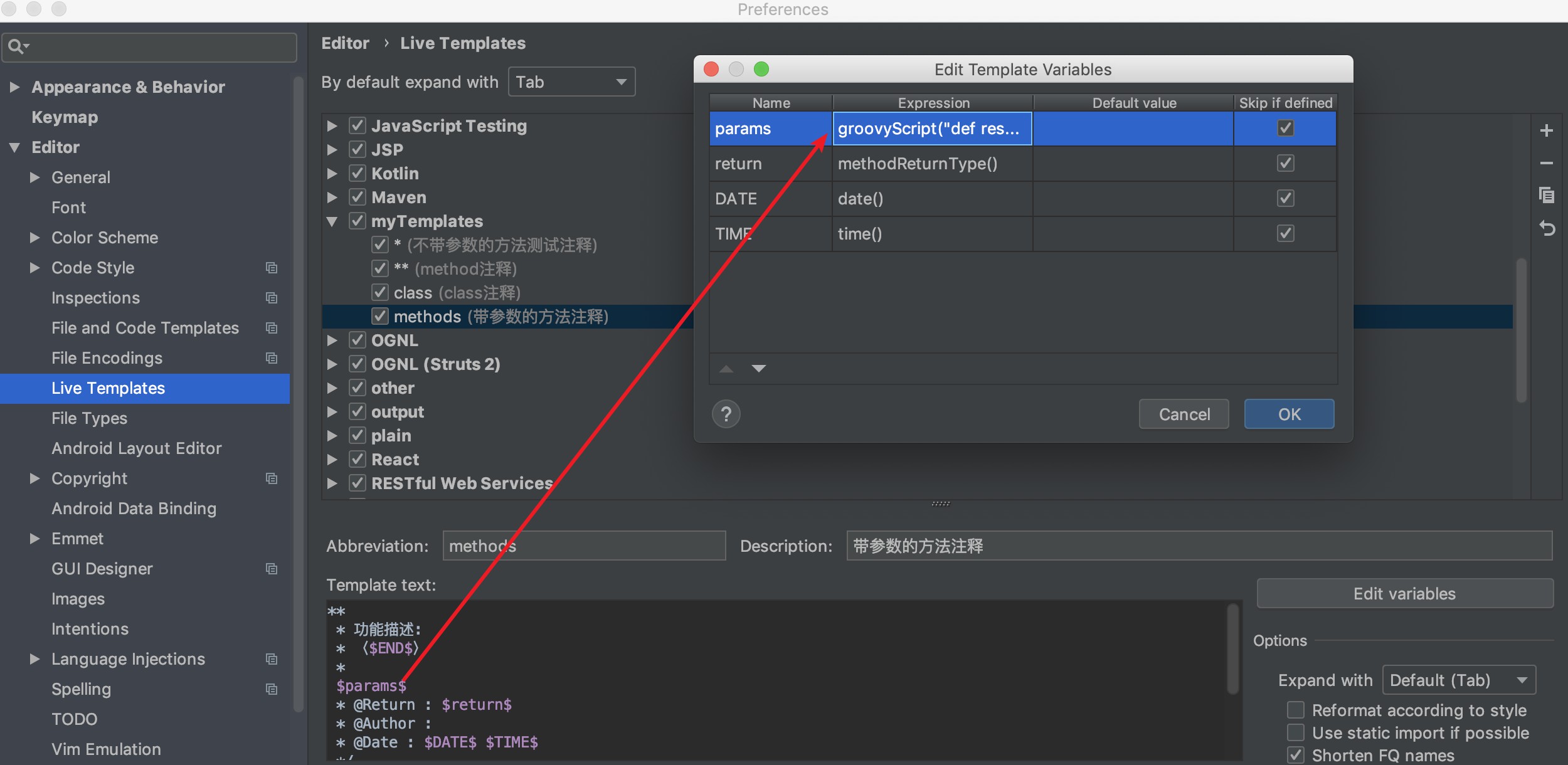Open the help question mark button
Viewport: 1568px width, 765px height.
[x=726, y=414]
